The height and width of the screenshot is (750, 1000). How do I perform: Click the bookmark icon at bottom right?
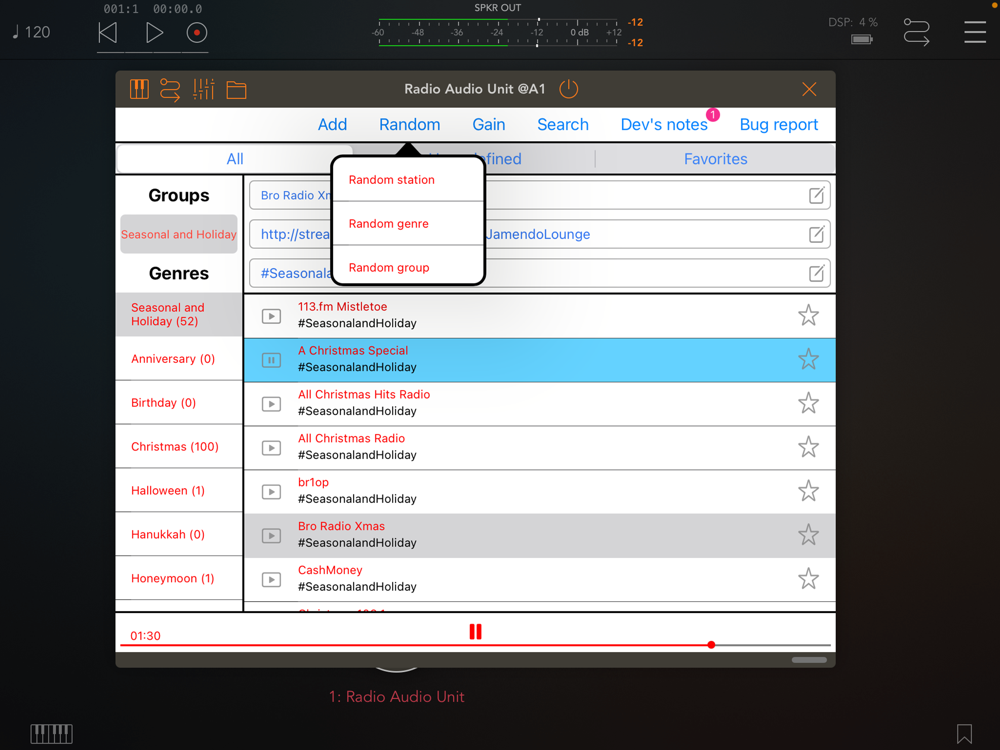964,733
